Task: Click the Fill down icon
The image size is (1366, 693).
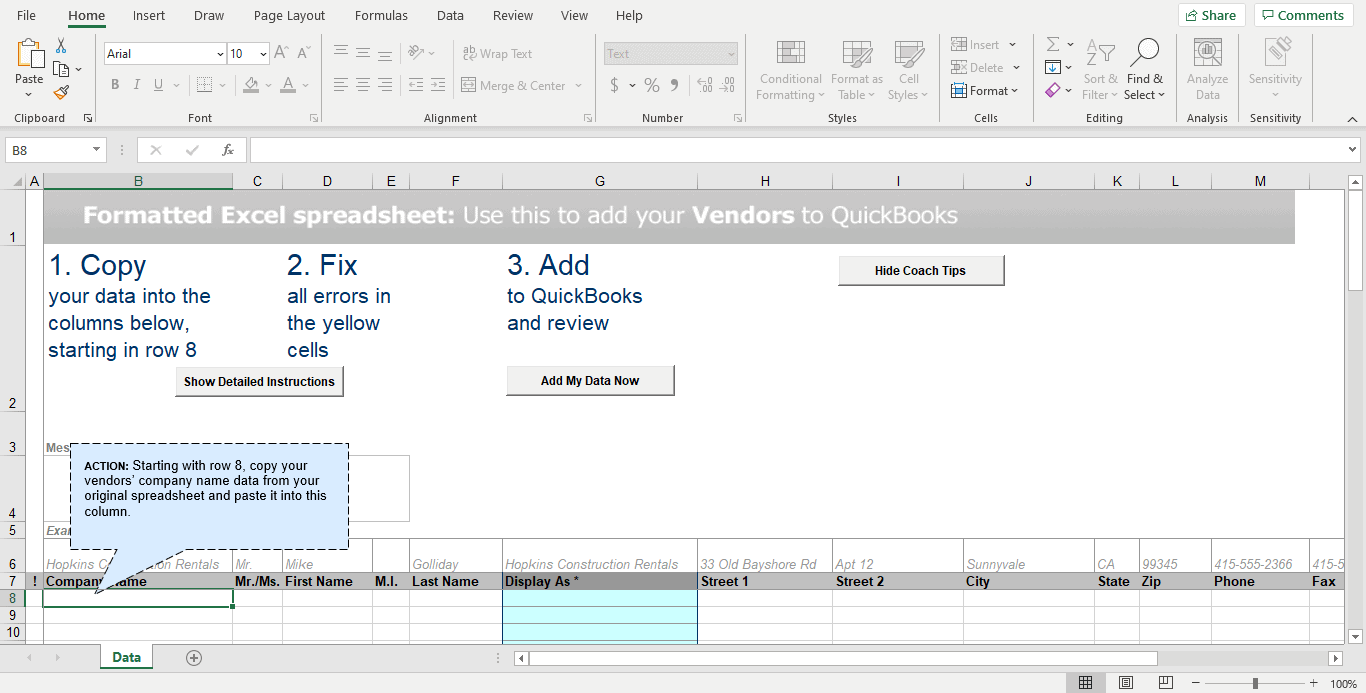Action: 1053,68
